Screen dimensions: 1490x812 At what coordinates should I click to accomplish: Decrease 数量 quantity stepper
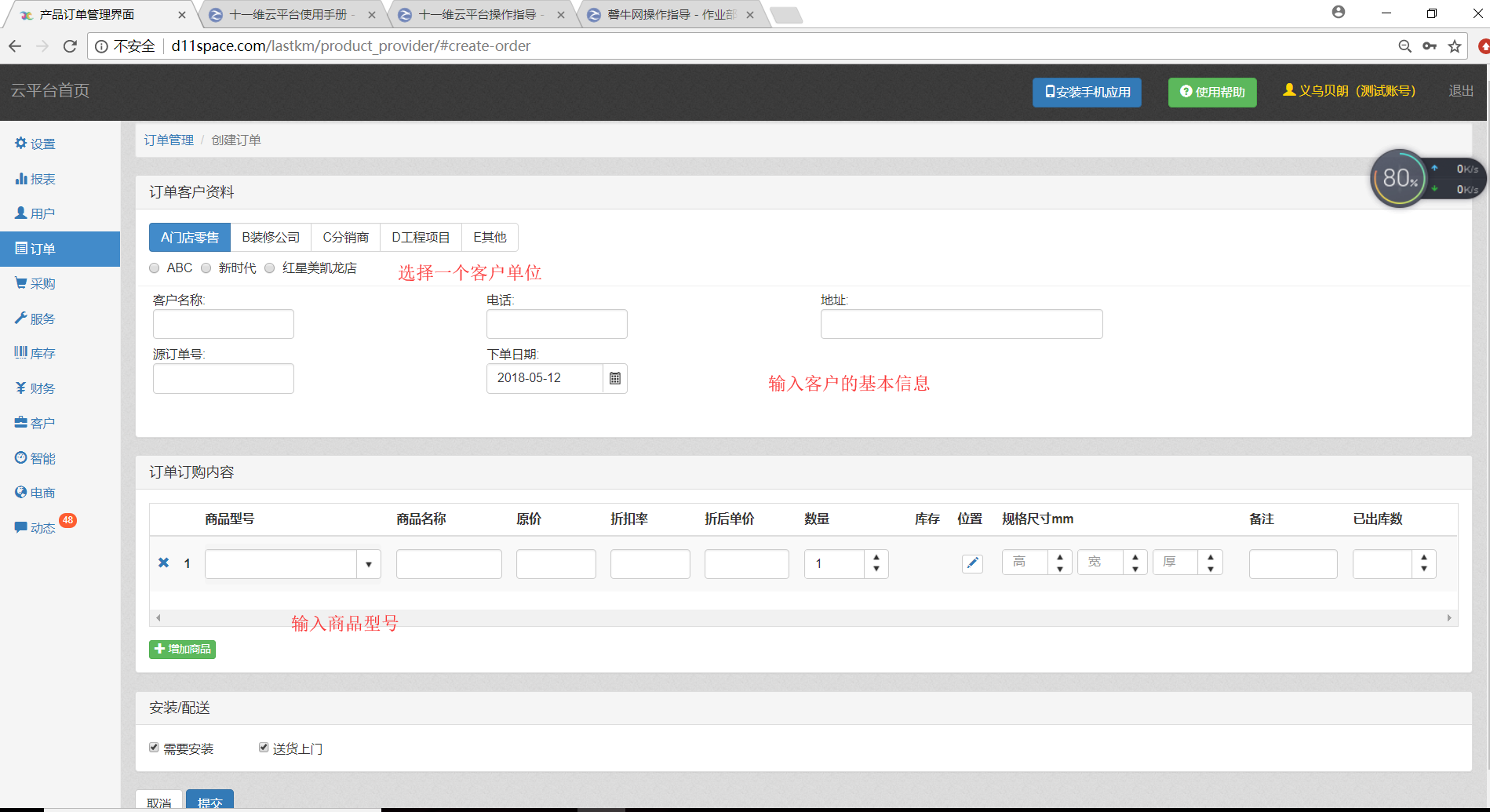pyautogui.click(x=876, y=570)
